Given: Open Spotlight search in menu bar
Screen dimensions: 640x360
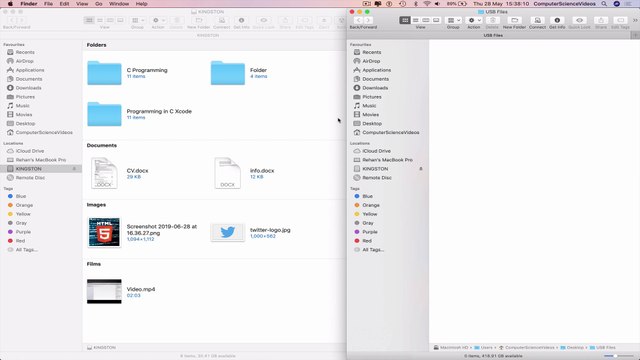Looking at the screenshot, I should coord(604,4).
